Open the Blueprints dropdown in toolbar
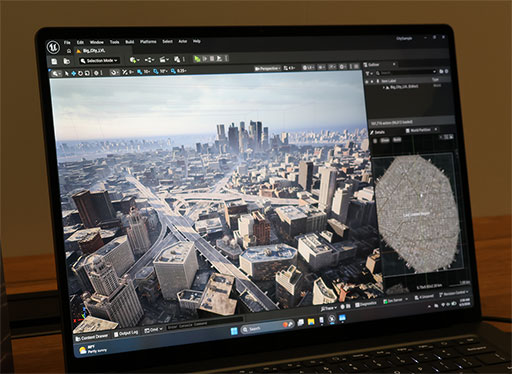 pos(150,60)
